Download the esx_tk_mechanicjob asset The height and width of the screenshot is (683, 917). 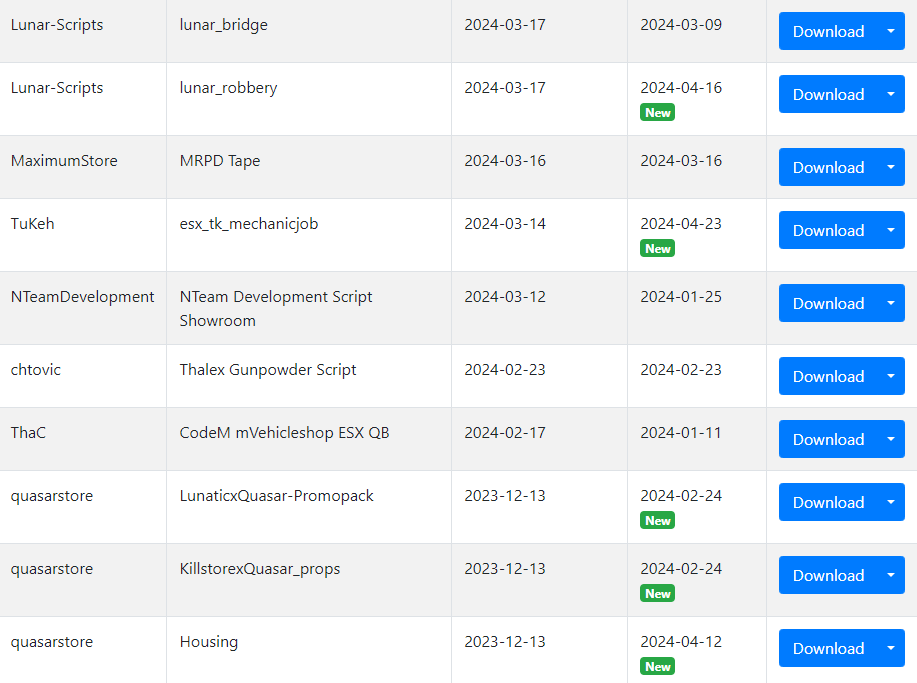(828, 230)
